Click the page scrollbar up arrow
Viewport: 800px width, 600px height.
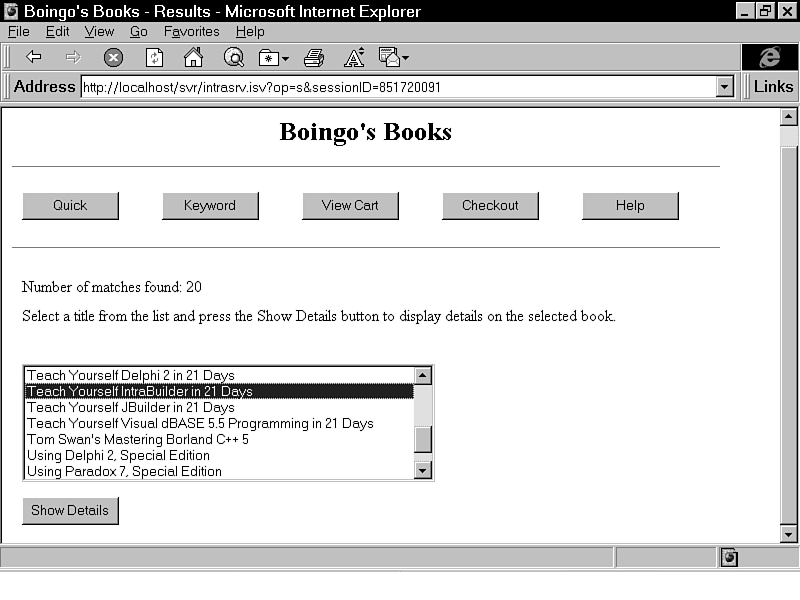tap(789, 117)
